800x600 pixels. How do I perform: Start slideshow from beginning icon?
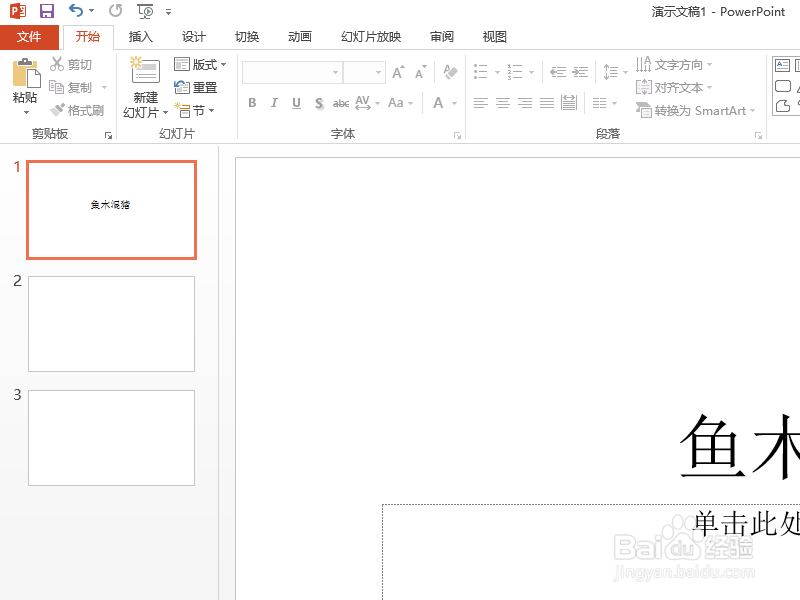[145, 11]
